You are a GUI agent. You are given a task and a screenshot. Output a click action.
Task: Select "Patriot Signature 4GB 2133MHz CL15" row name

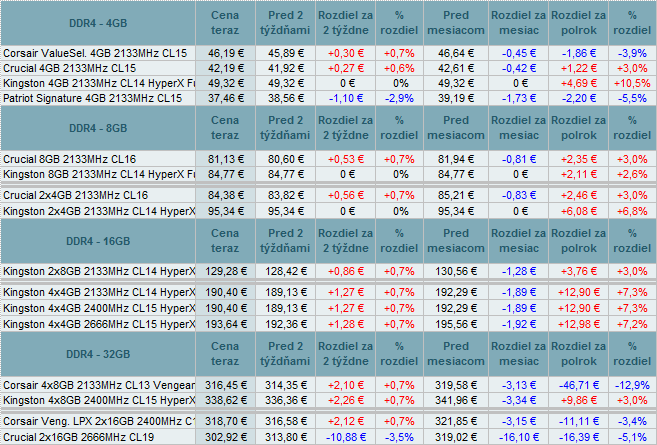(x=93, y=98)
